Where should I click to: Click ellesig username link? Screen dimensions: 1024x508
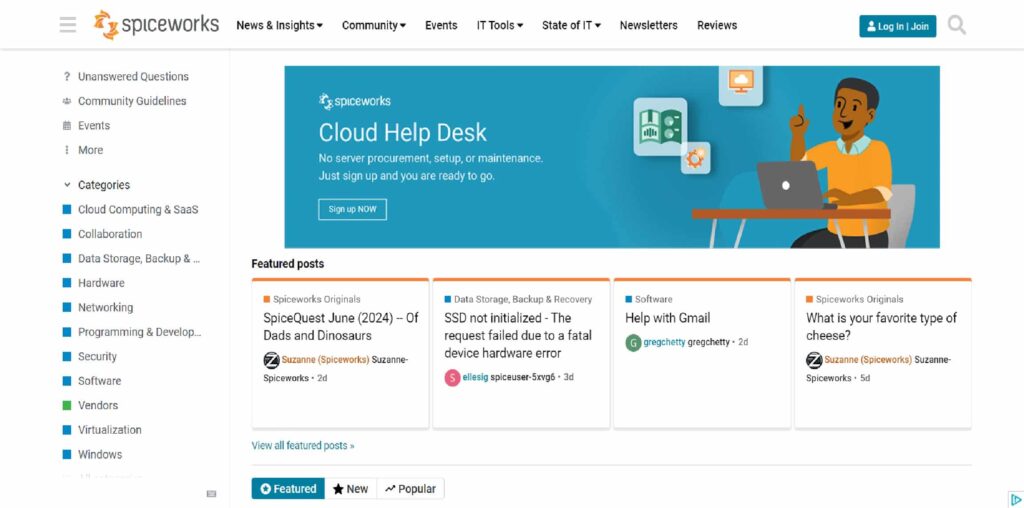(475, 377)
